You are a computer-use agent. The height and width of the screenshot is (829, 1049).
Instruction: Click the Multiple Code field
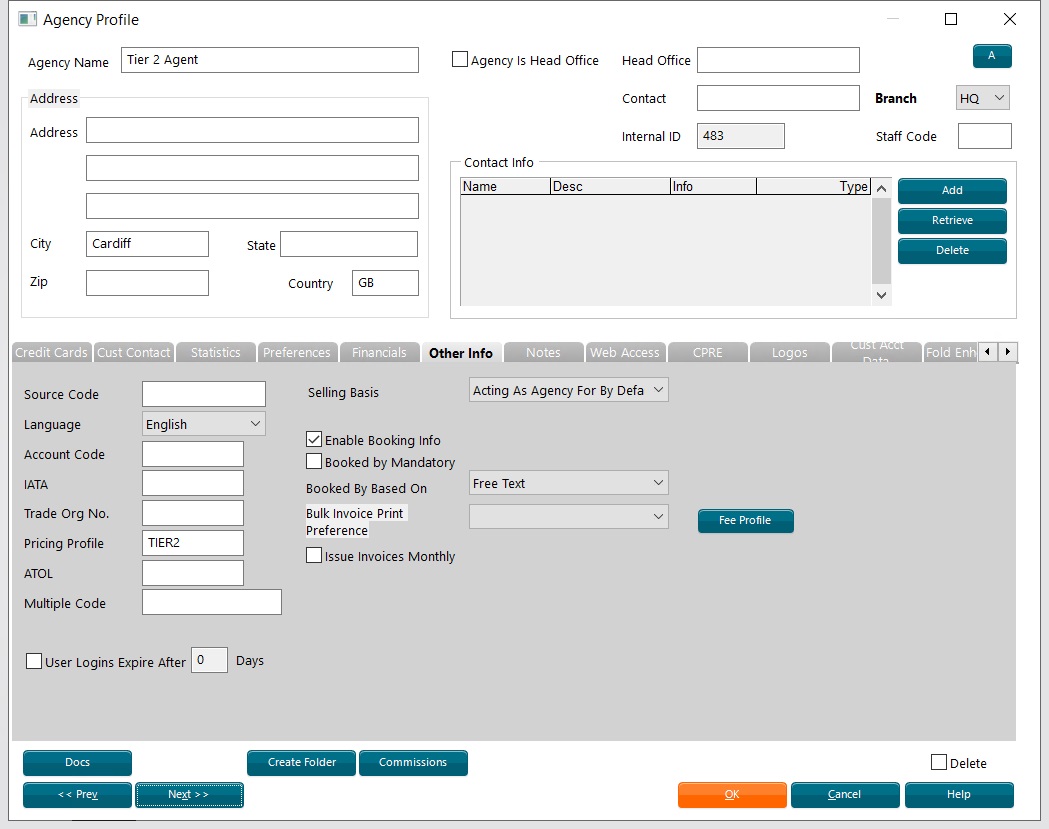pyautogui.click(x=211, y=602)
